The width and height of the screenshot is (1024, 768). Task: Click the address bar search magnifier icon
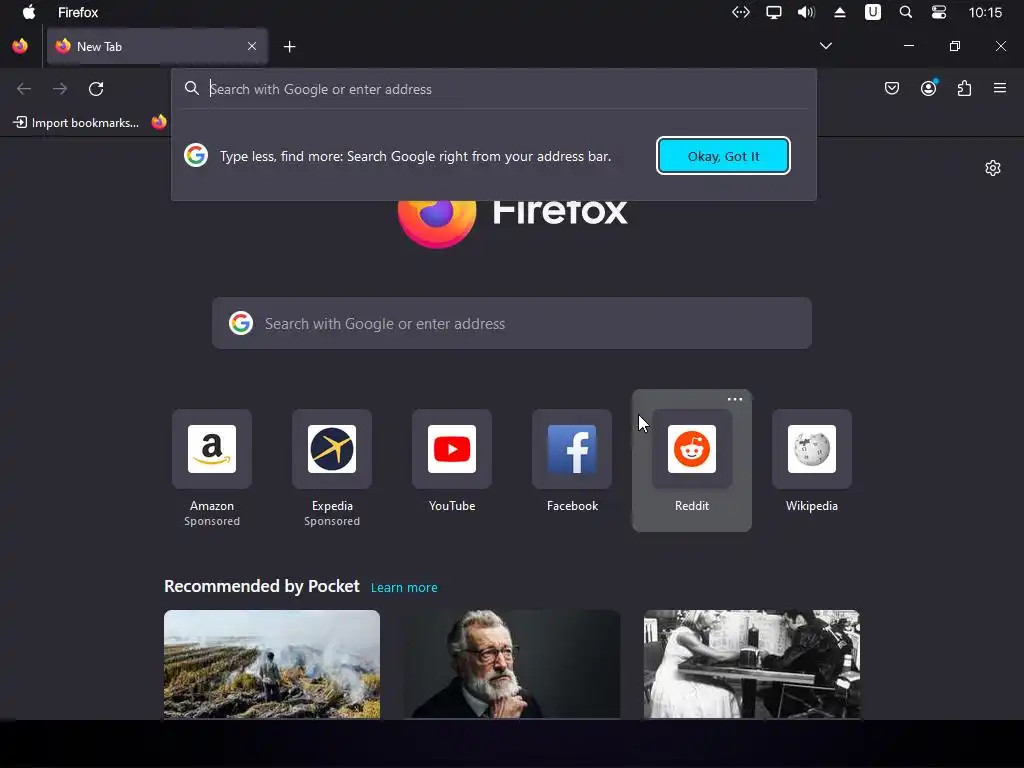click(191, 88)
